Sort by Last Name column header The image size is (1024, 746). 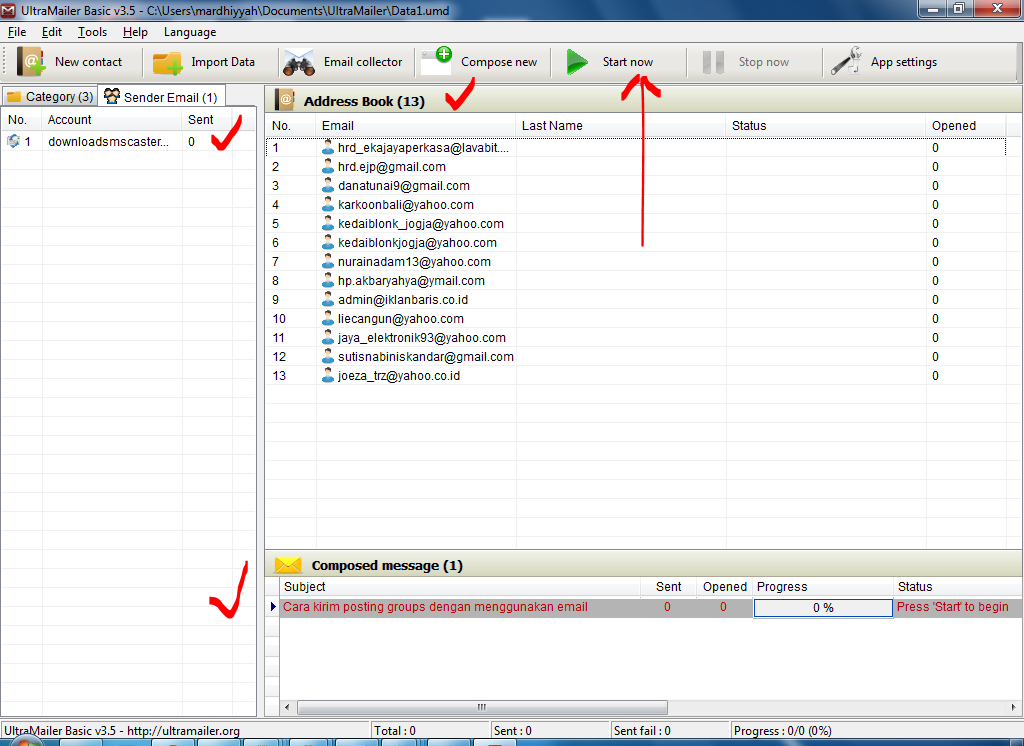point(620,125)
